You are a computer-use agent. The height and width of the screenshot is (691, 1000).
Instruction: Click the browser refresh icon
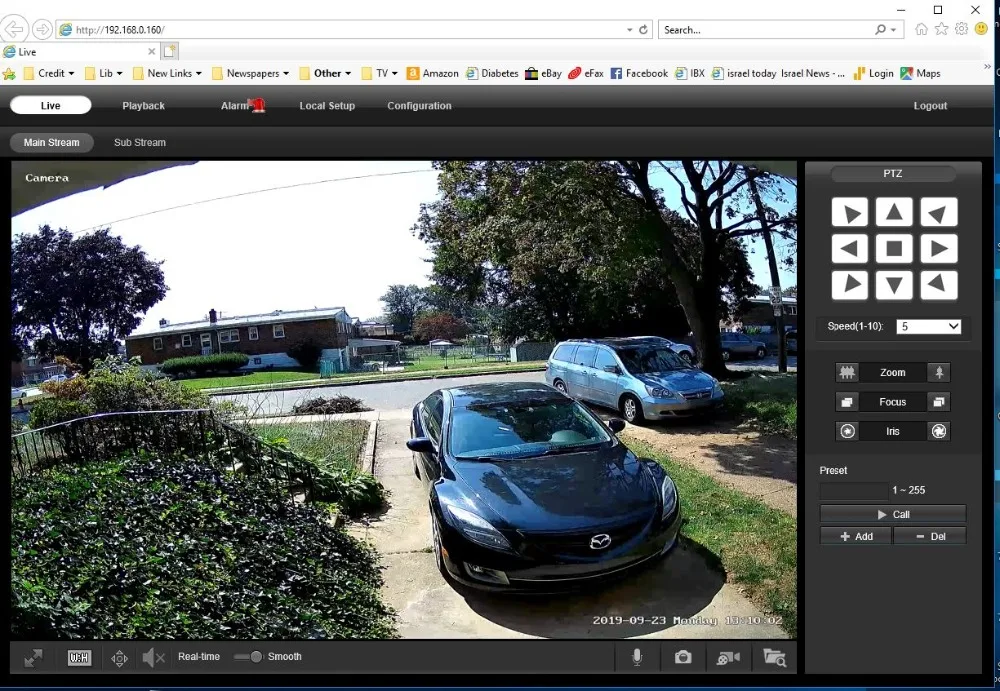pos(643,29)
